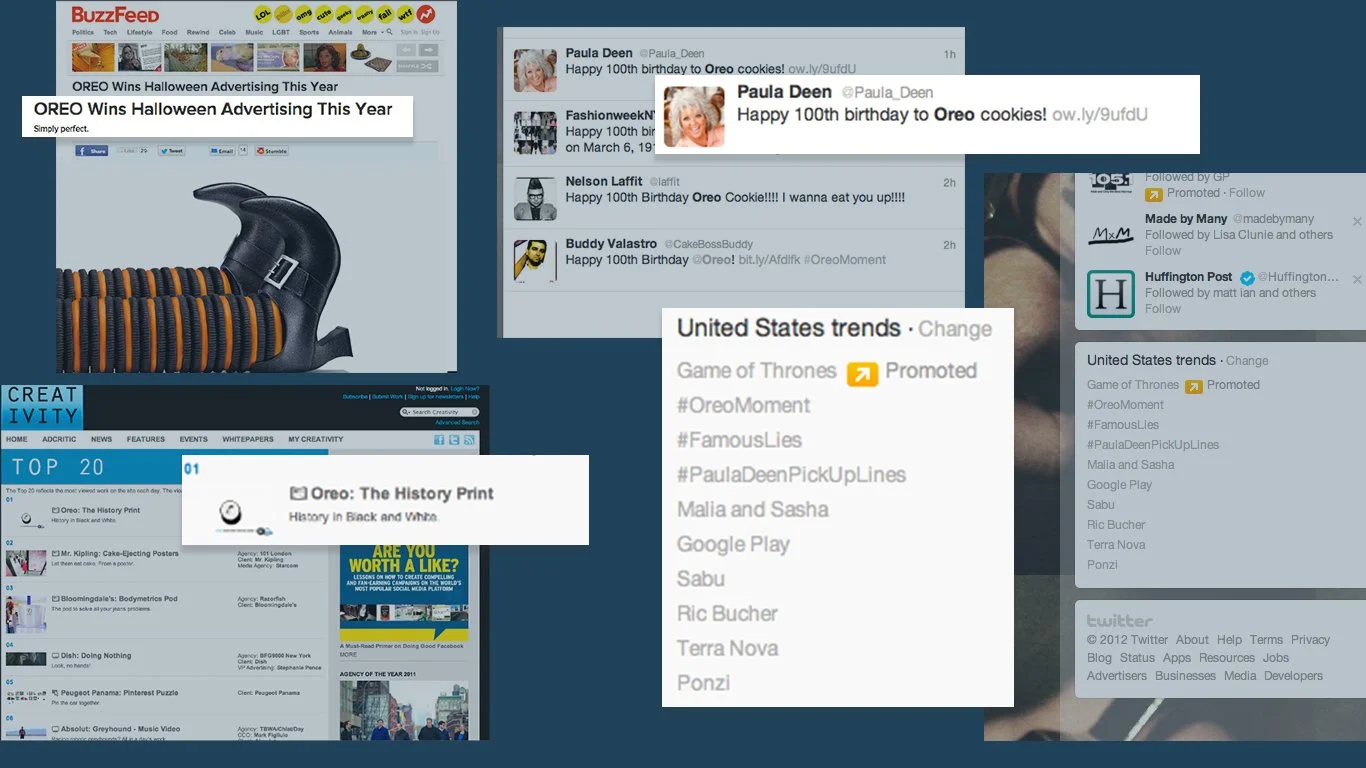Click the Huffington Post avatar on Twitter
This screenshot has width=1366, height=768.
coord(1111,294)
